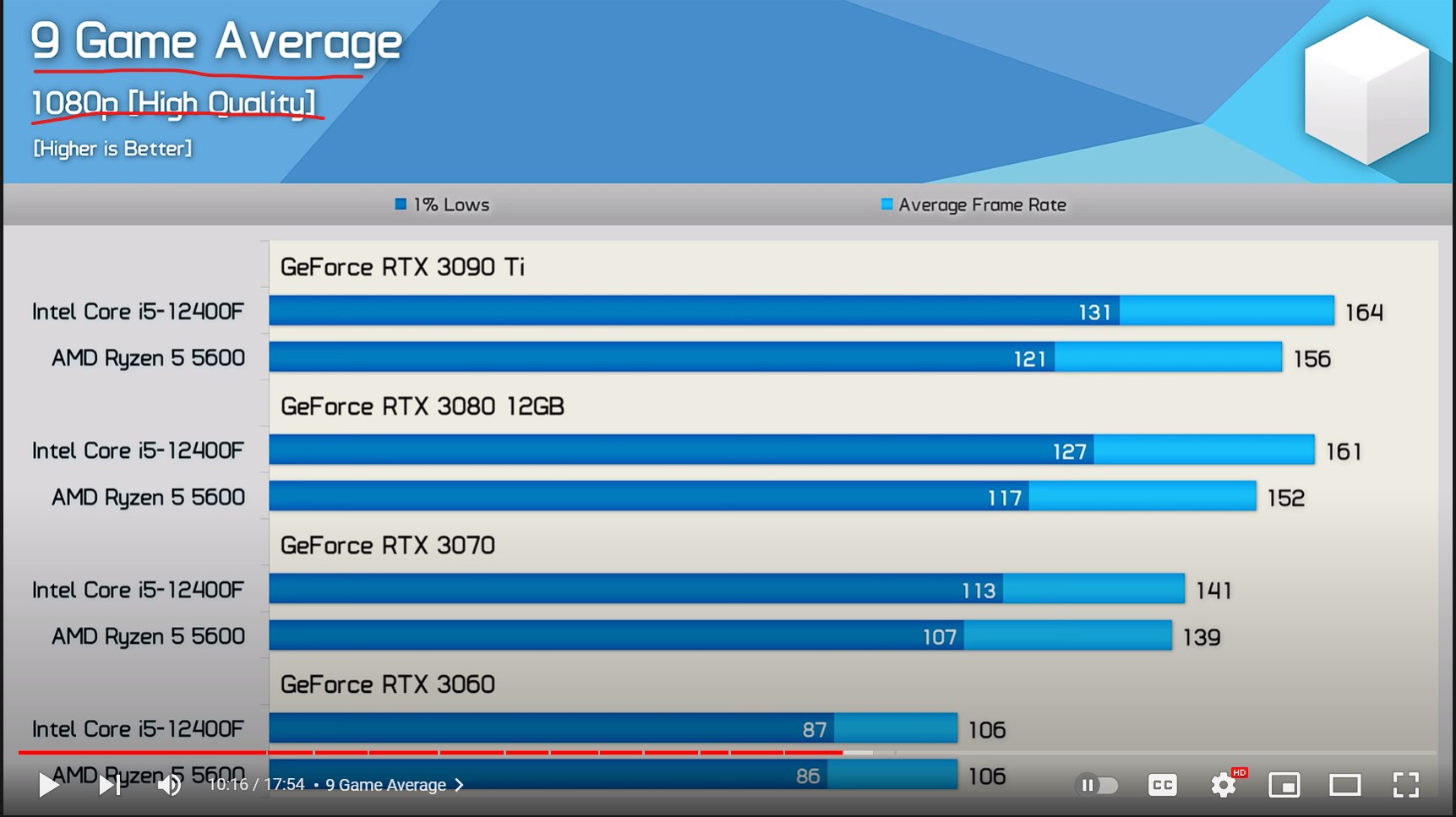
Task: Click the 156 average frame rate value
Action: point(1312,359)
